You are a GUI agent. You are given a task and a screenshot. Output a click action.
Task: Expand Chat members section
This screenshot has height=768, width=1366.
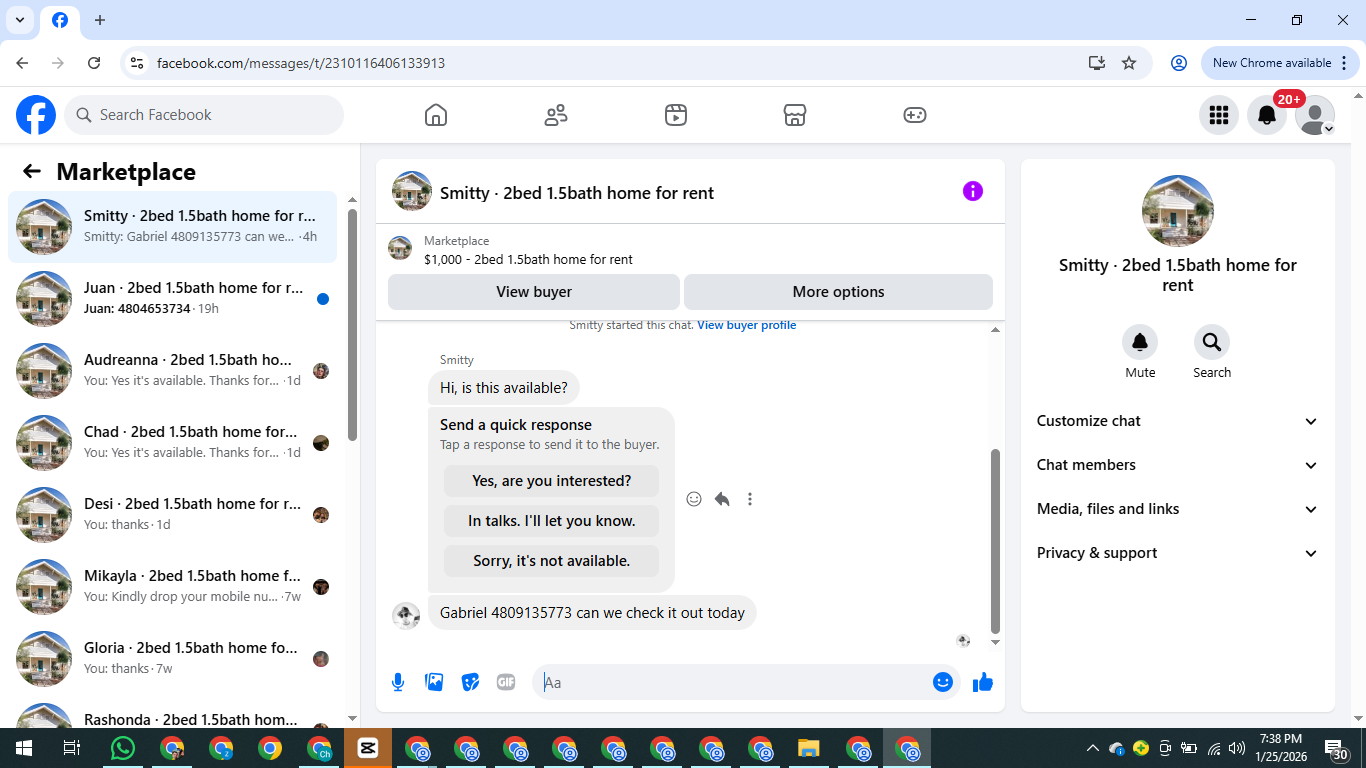(x=1178, y=465)
